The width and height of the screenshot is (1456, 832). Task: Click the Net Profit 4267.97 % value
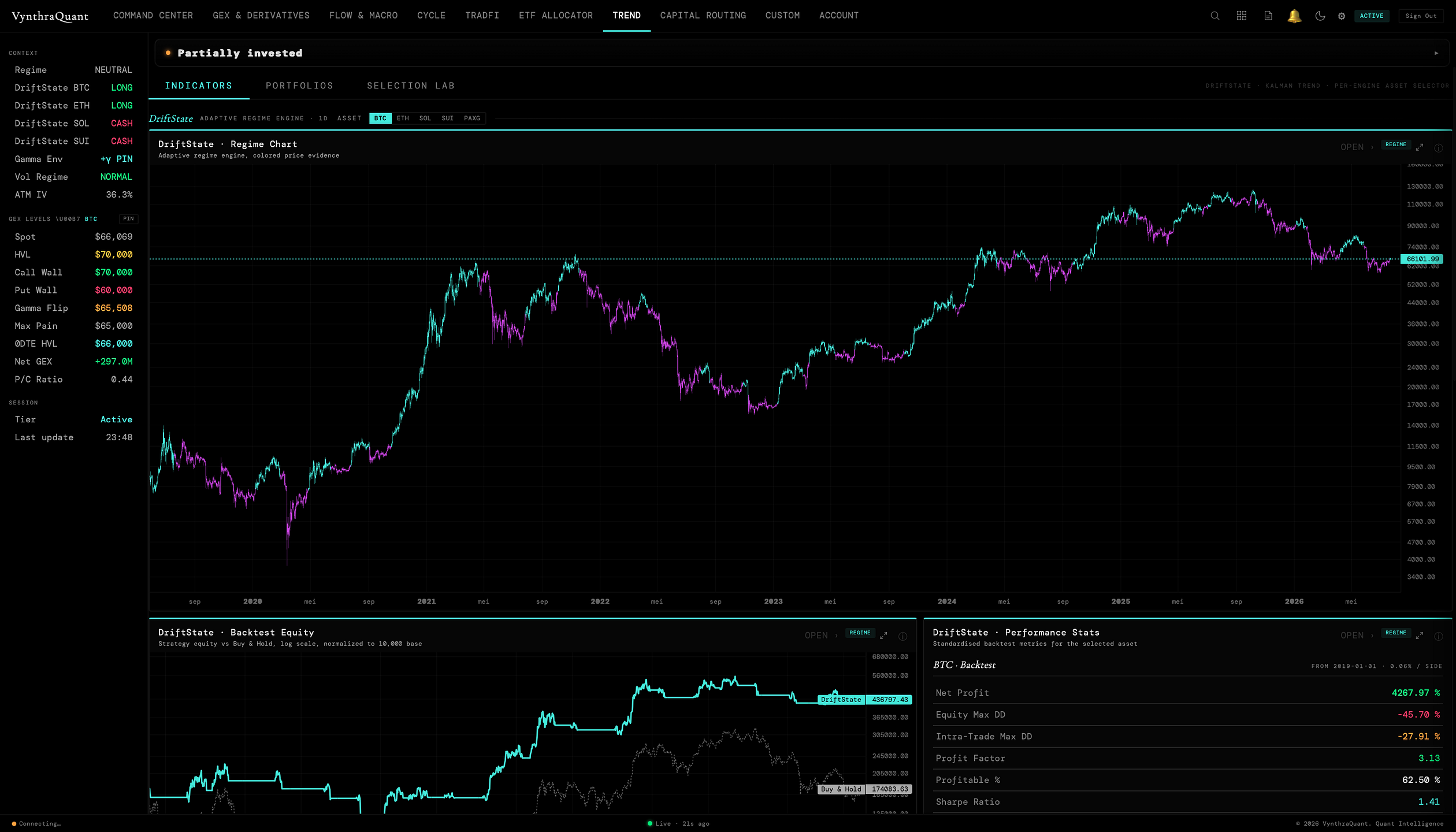tap(1416, 693)
